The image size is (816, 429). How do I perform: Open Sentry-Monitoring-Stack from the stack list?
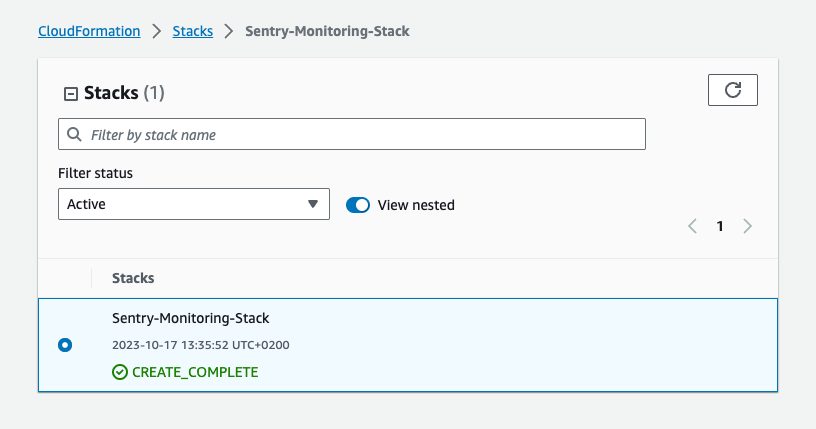tap(190, 318)
